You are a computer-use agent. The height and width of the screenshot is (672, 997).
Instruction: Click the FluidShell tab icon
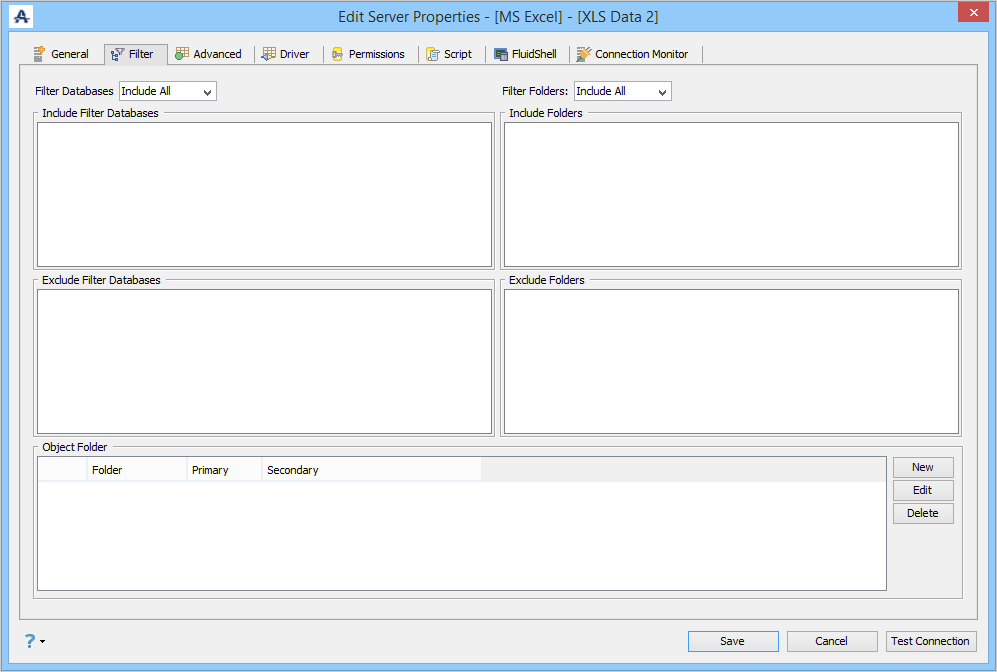click(x=501, y=54)
